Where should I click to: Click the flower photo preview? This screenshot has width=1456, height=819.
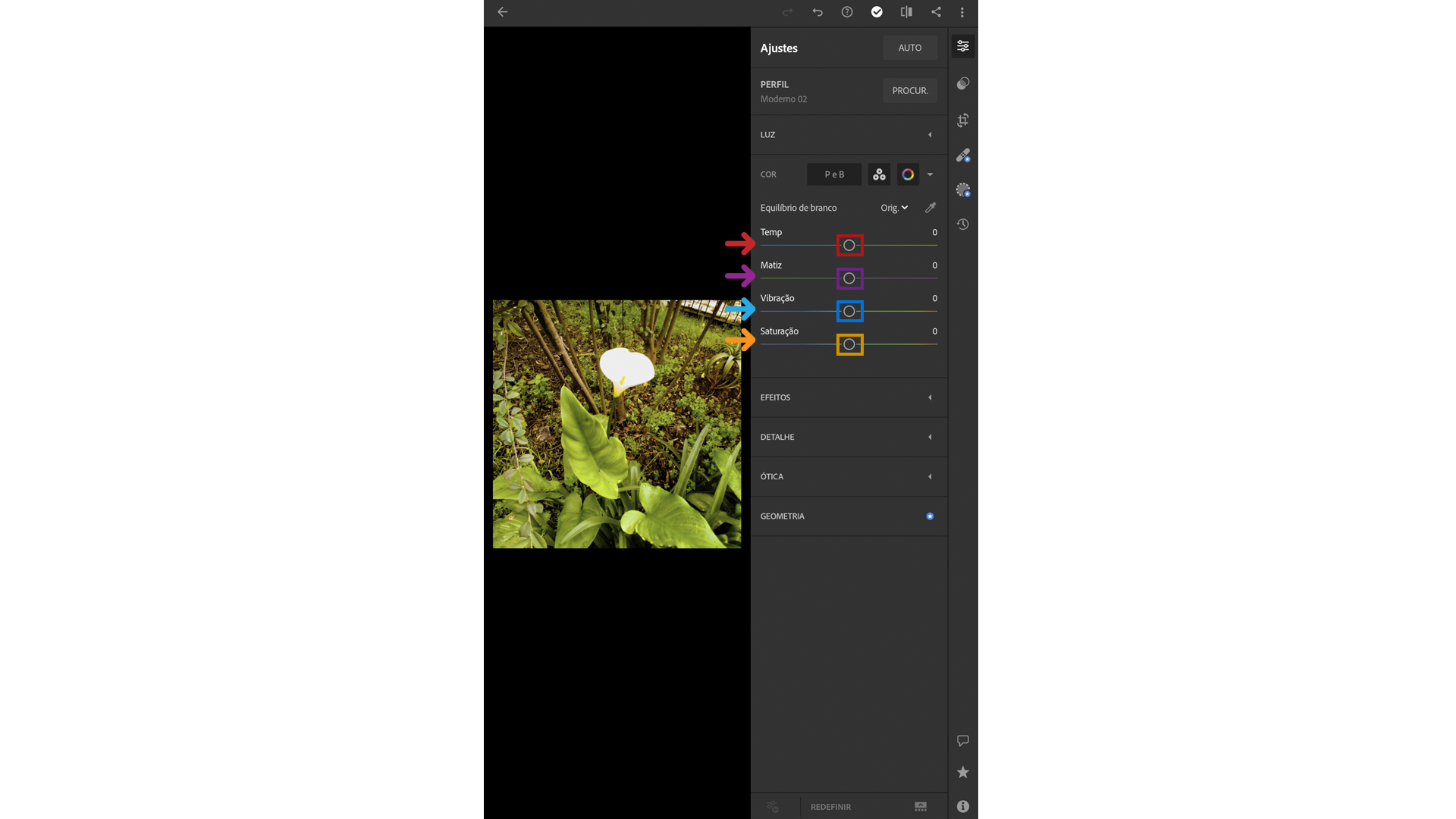(x=617, y=424)
